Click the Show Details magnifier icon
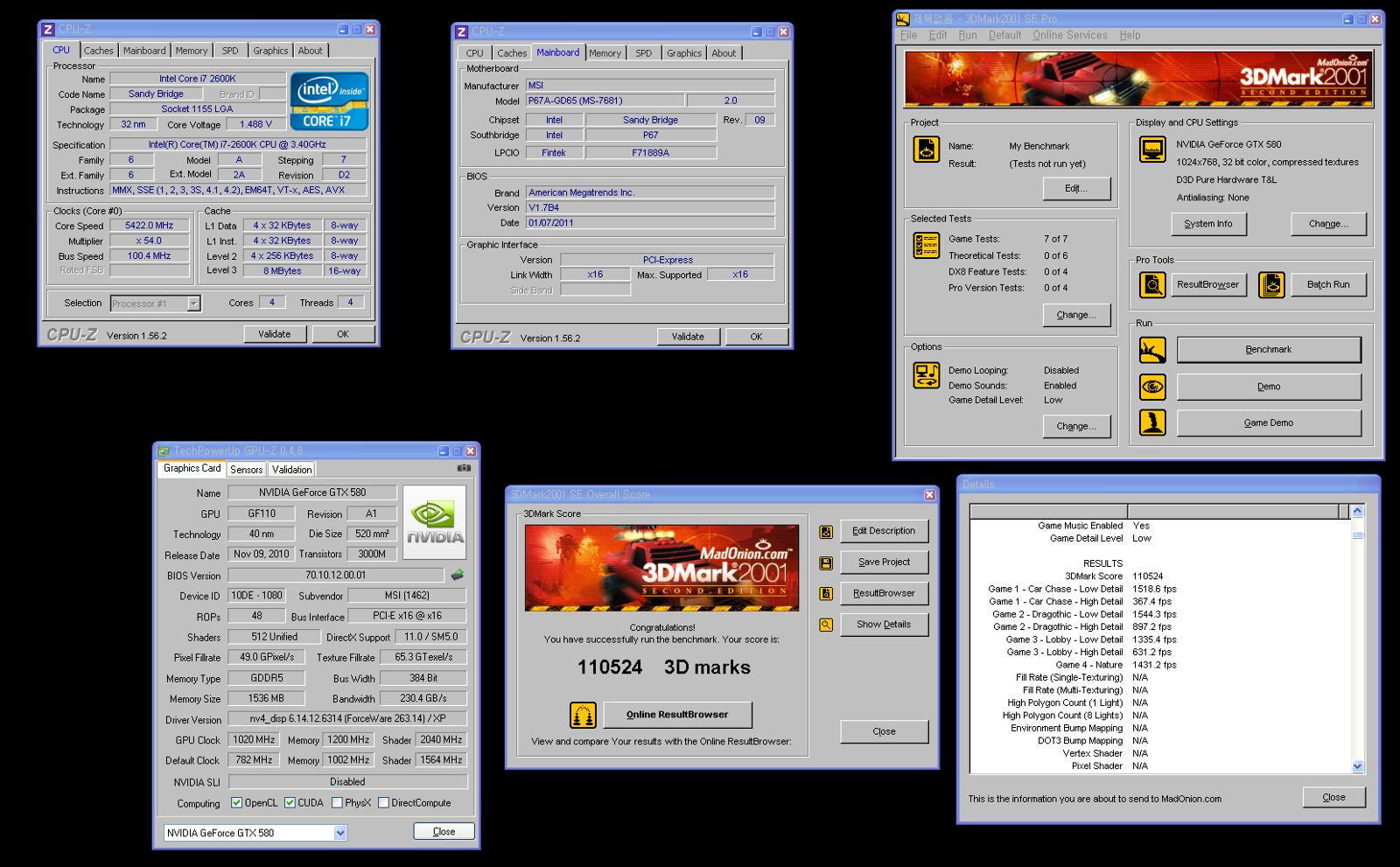This screenshot has height=867, width=1400. [826, 625]
